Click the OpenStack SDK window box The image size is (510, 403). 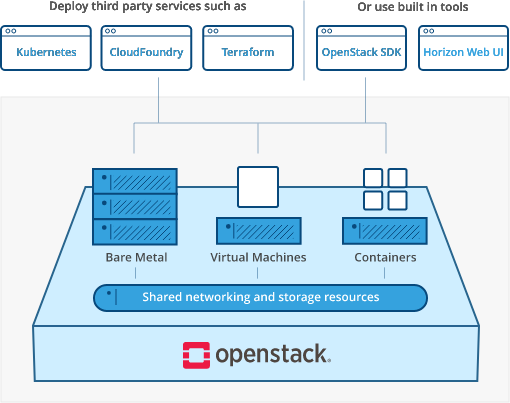[x=361, y=48]
